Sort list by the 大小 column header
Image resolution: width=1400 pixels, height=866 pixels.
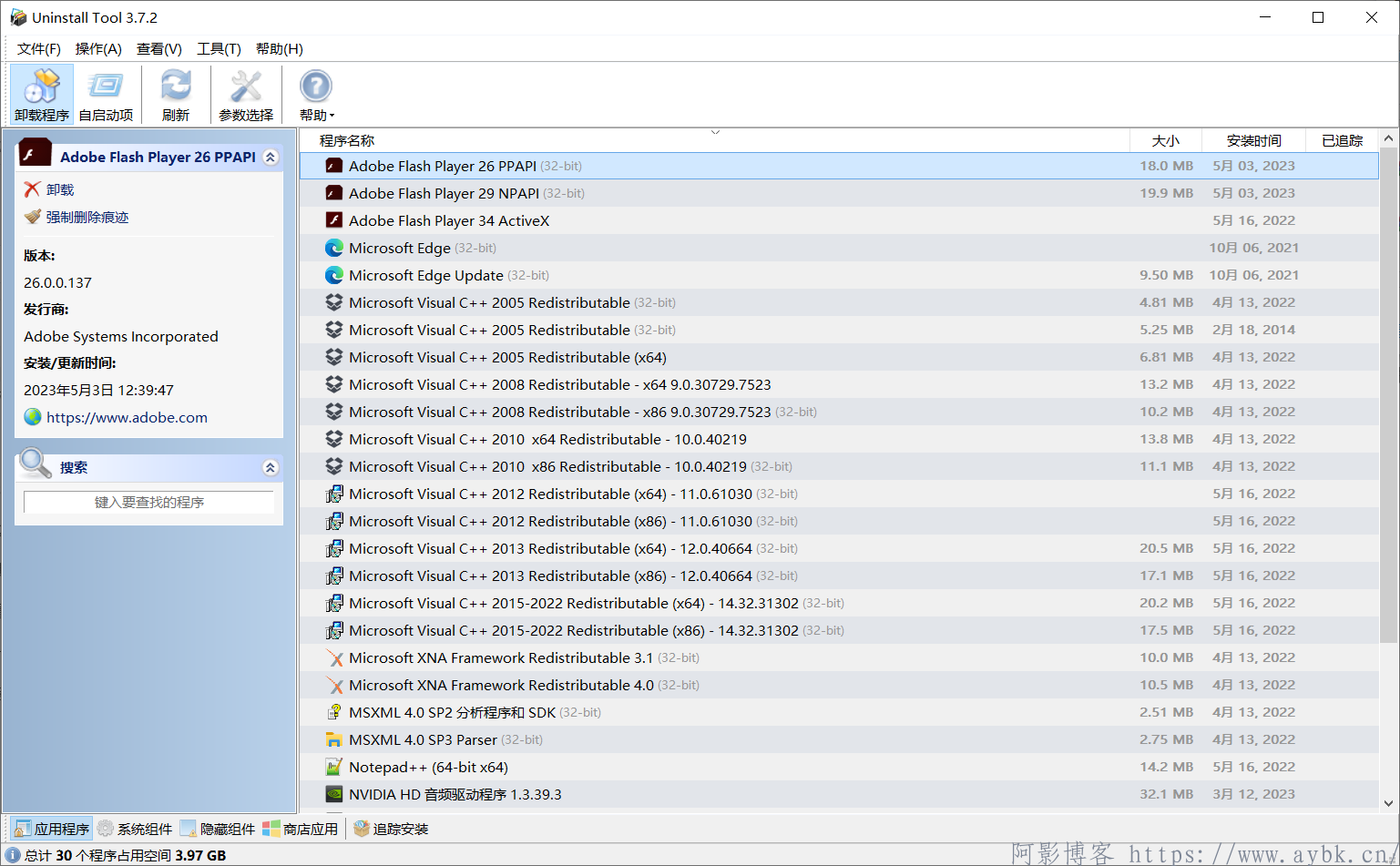[1165, 140]
